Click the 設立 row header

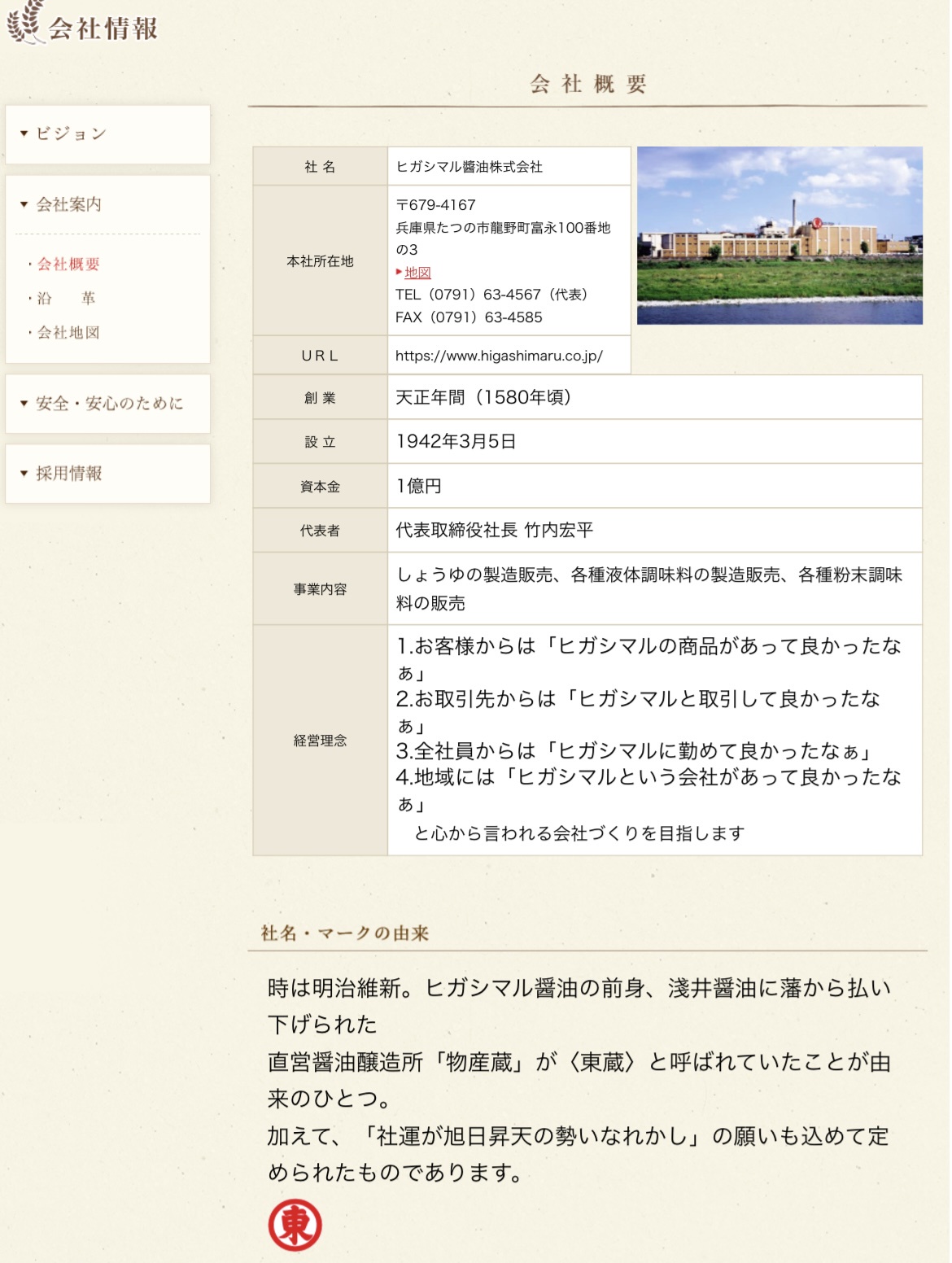tap(320, 441)
